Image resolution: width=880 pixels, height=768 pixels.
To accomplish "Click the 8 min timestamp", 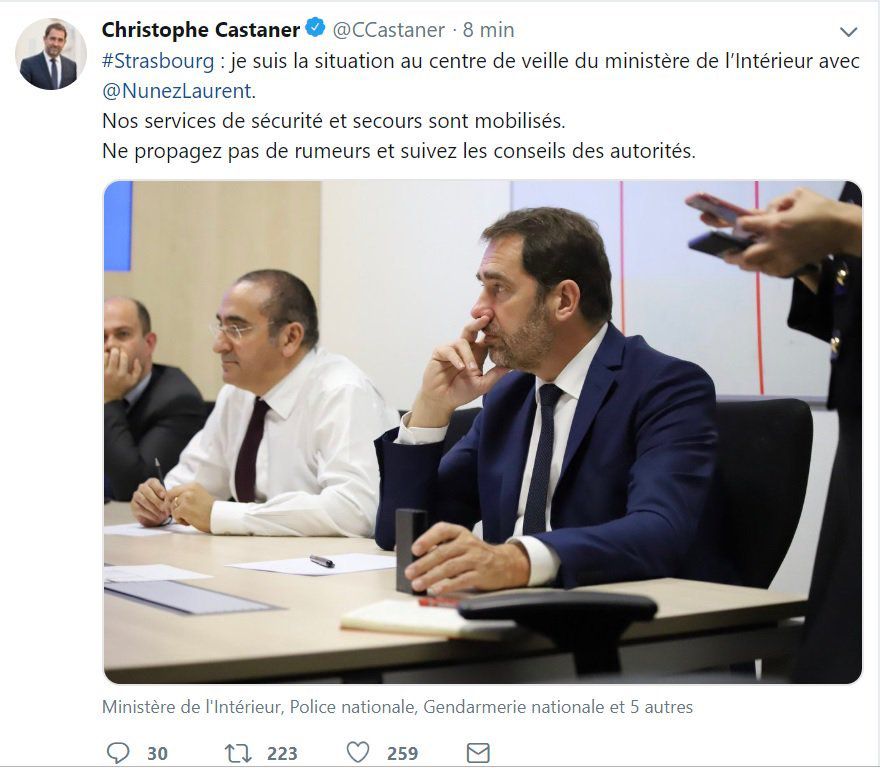I will pos(488,30).
